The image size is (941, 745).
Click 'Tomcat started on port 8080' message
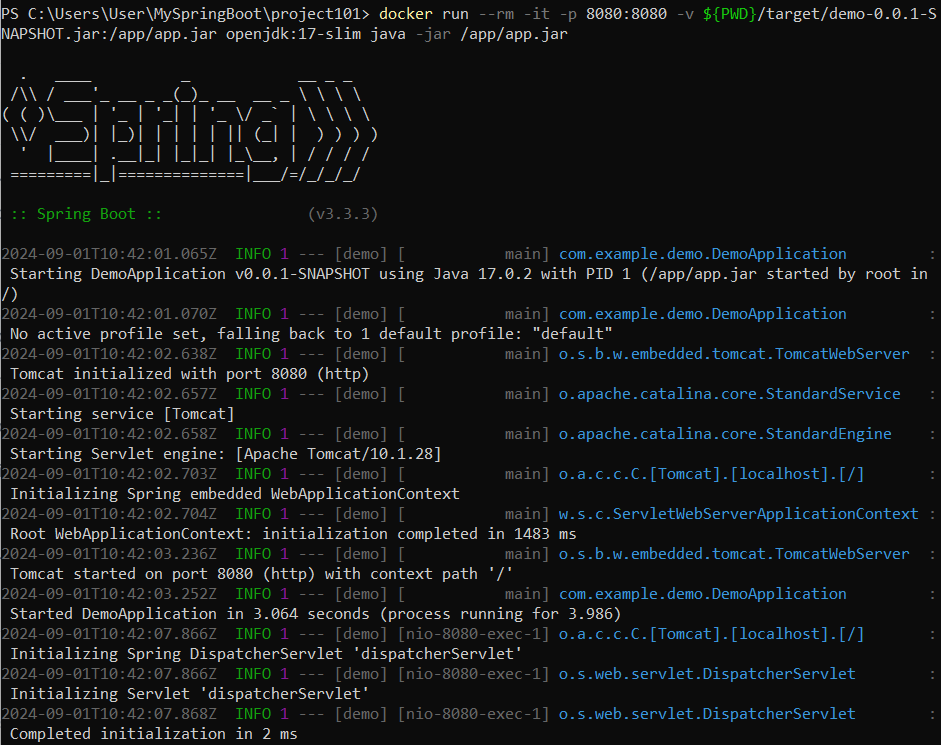tap(262, 575)
